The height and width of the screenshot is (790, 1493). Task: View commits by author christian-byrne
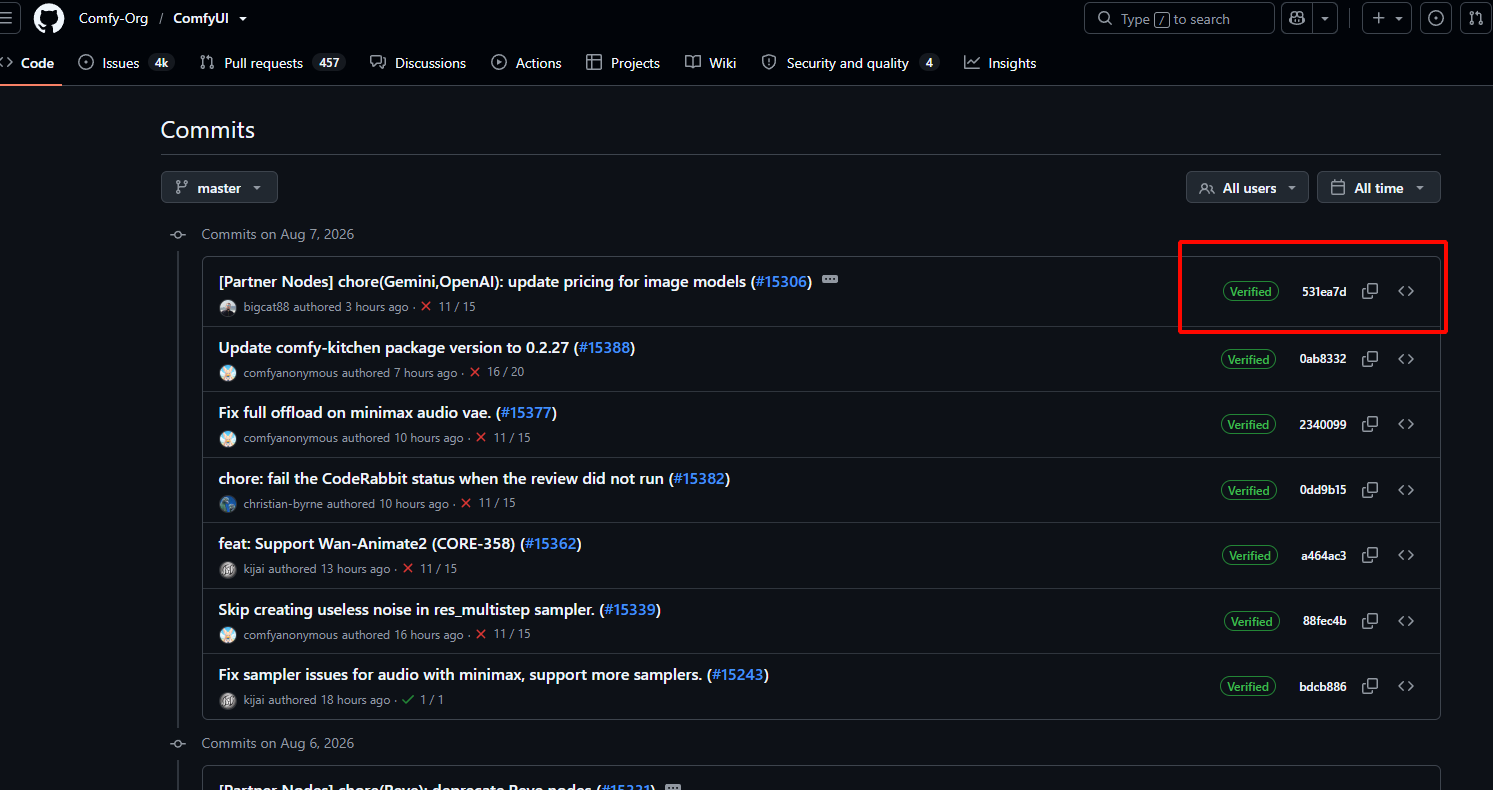[283, 504]
